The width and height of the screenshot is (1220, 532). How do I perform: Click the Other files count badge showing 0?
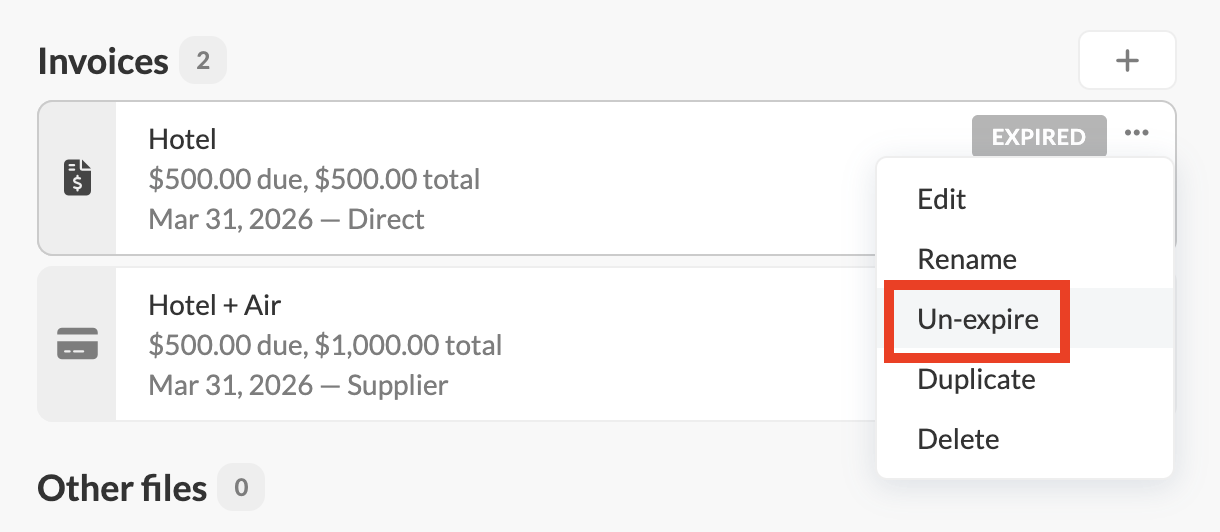(241, 489)
